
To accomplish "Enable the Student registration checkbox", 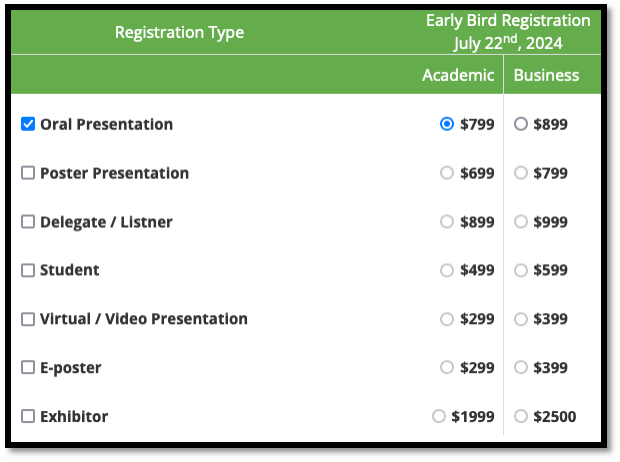I will click(x=28, y=270).
